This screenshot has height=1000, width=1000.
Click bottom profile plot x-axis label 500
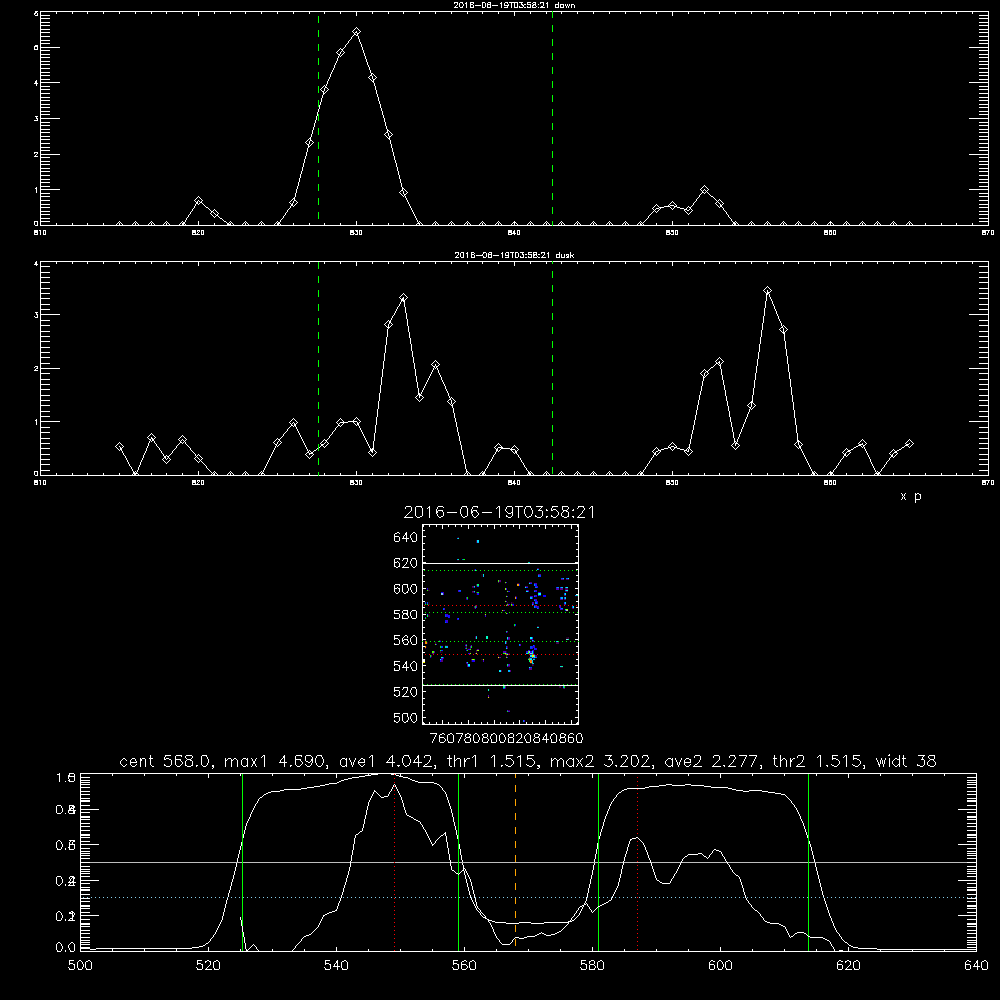pos(80,966)
